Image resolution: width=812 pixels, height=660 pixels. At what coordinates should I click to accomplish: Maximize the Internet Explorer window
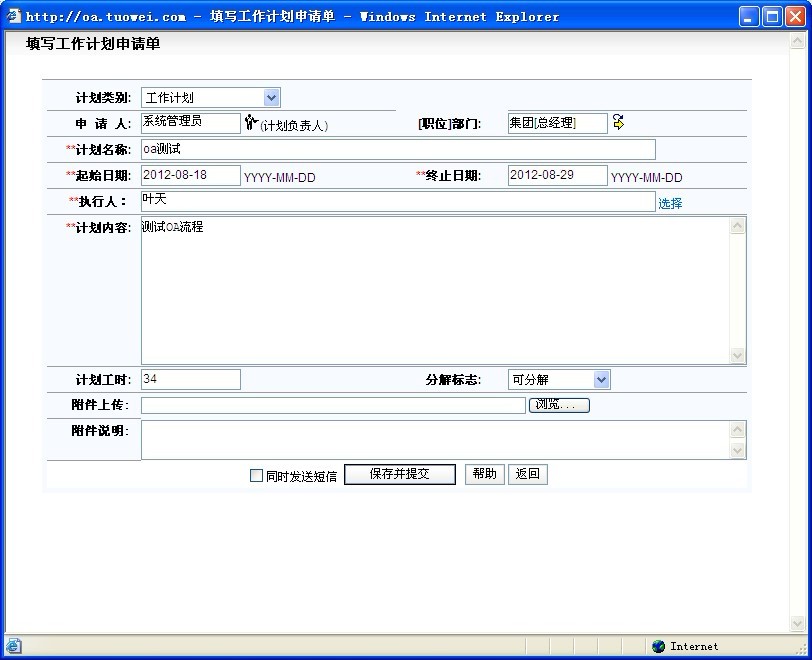(x=772, y=16)
